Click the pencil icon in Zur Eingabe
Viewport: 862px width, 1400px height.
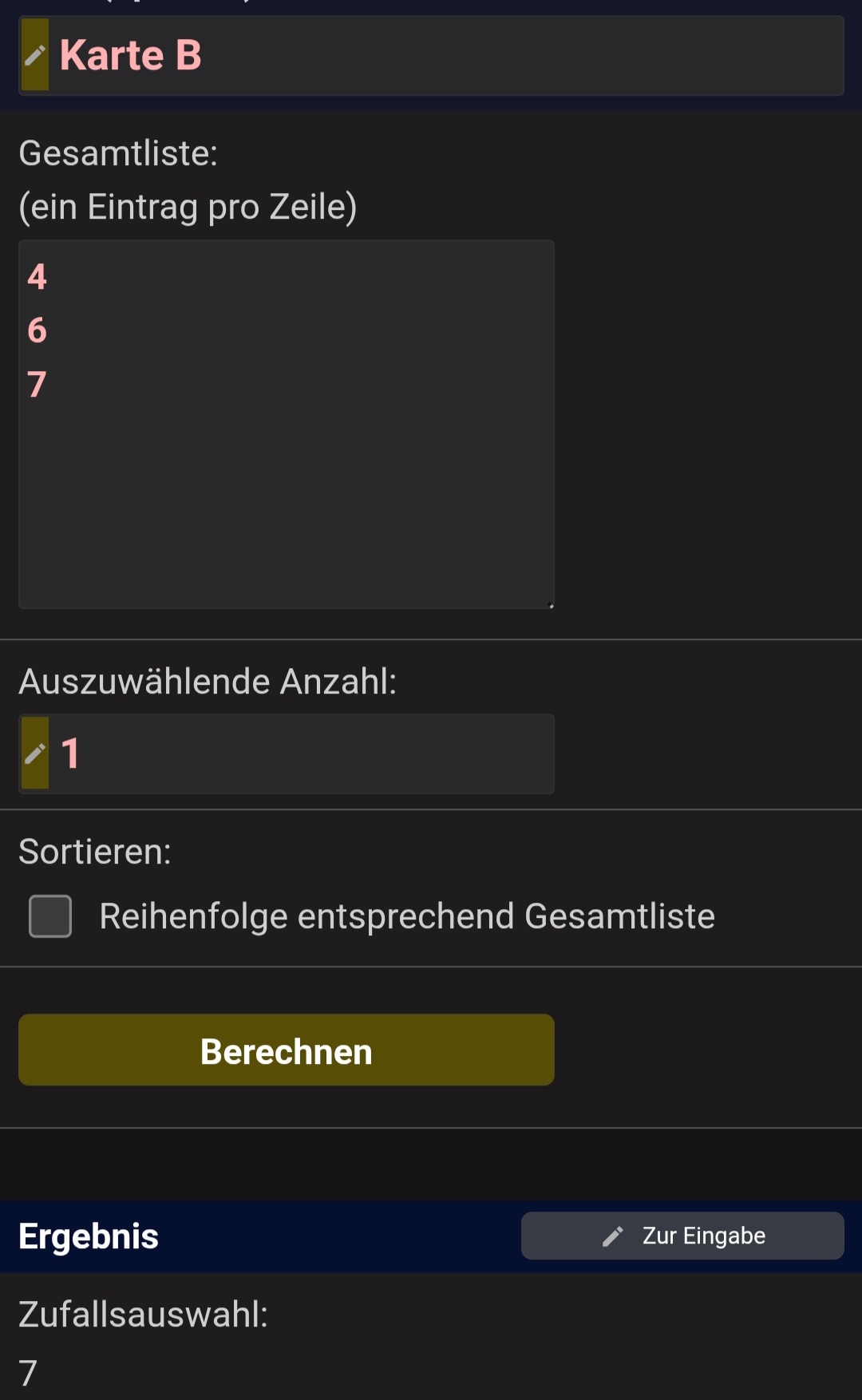613,1236
